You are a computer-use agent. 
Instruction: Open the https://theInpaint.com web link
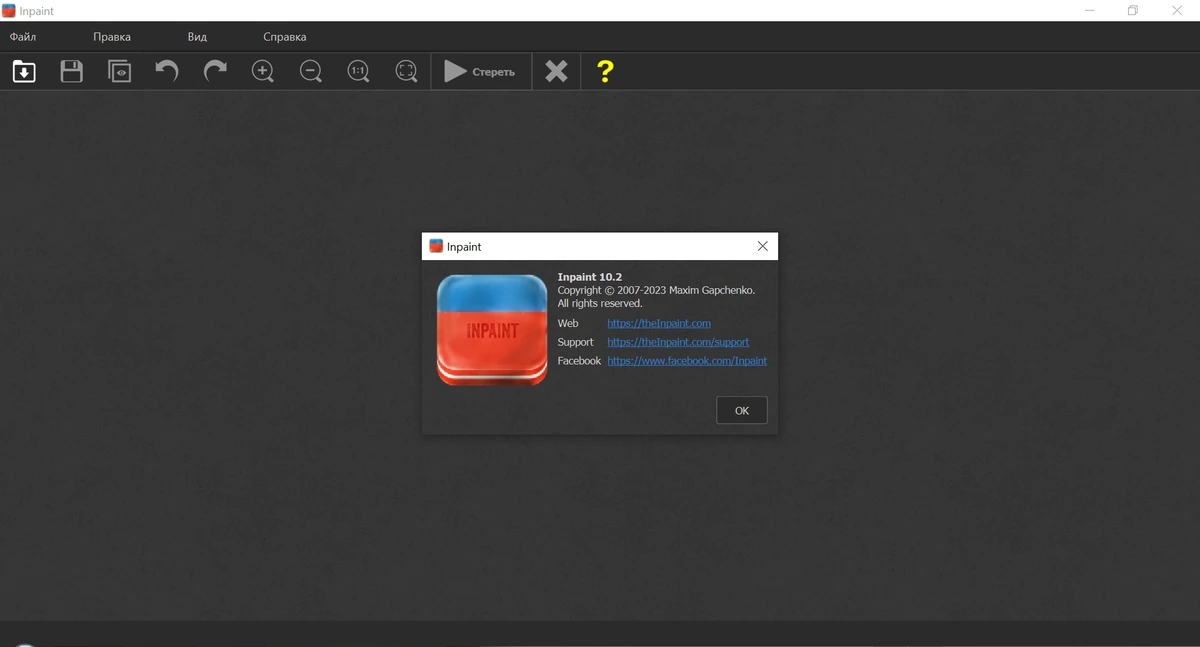tap(659, 323)
